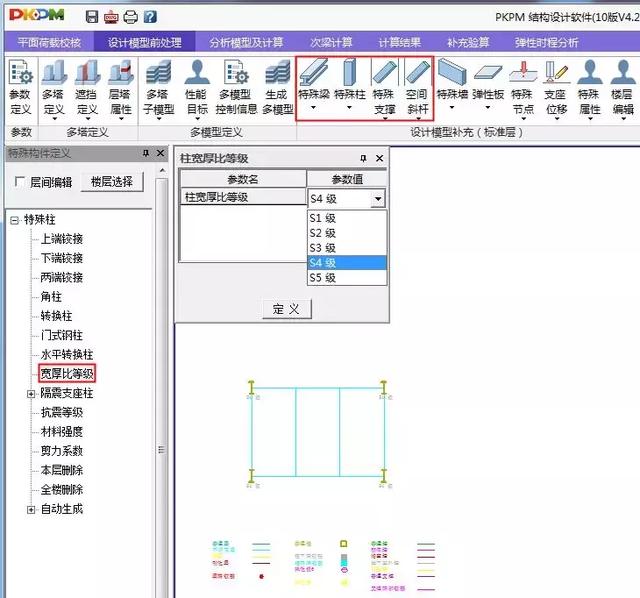Open the 参数值 S4 级 dropdown arrow

377,199
